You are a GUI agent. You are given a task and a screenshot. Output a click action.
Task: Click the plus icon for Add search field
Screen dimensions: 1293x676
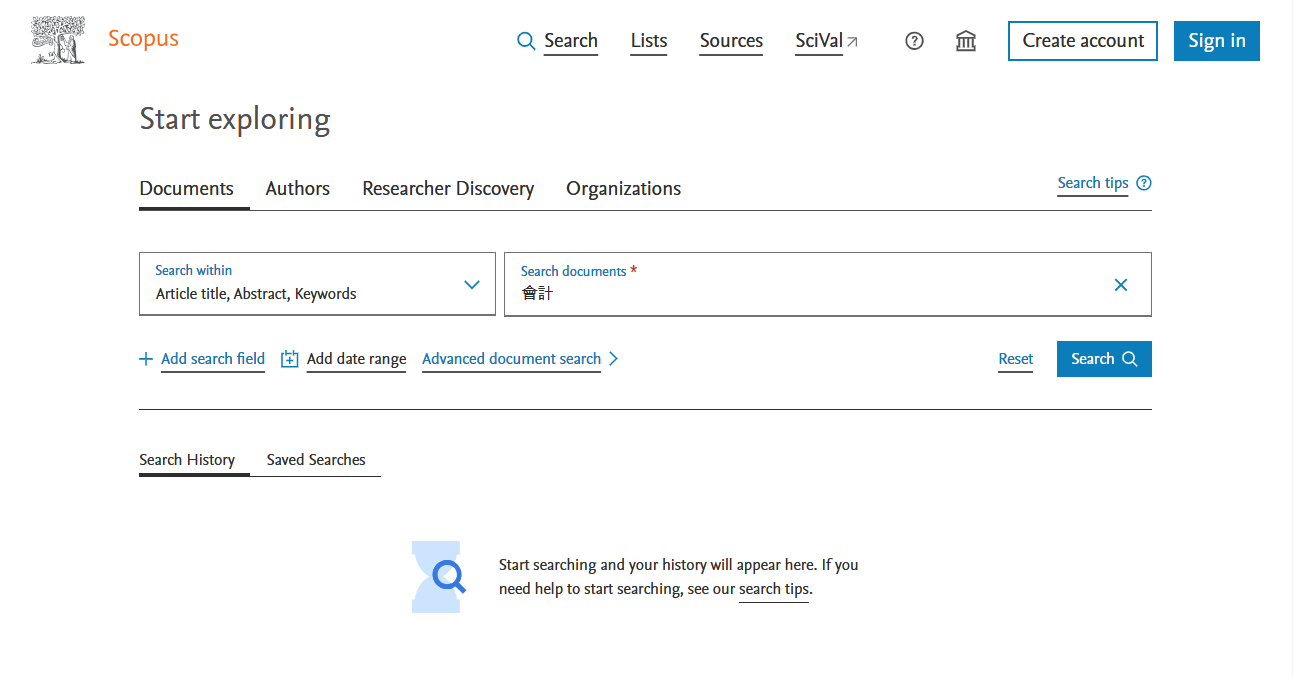tap(146, 359)
